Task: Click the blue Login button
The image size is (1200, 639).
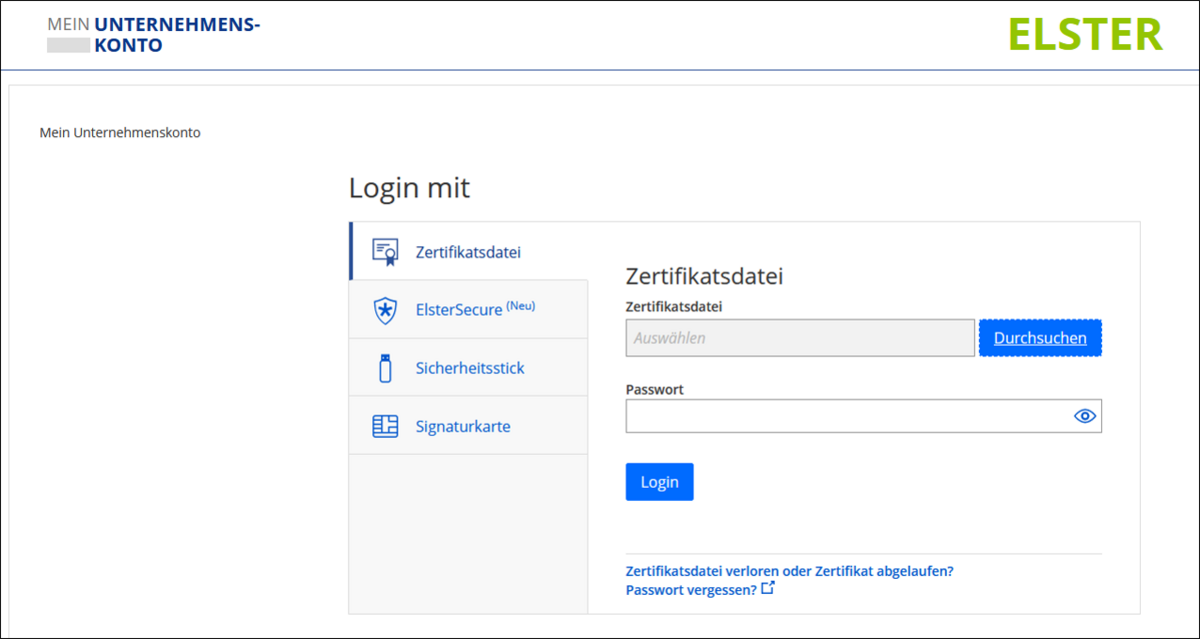Action: (659, 482)
